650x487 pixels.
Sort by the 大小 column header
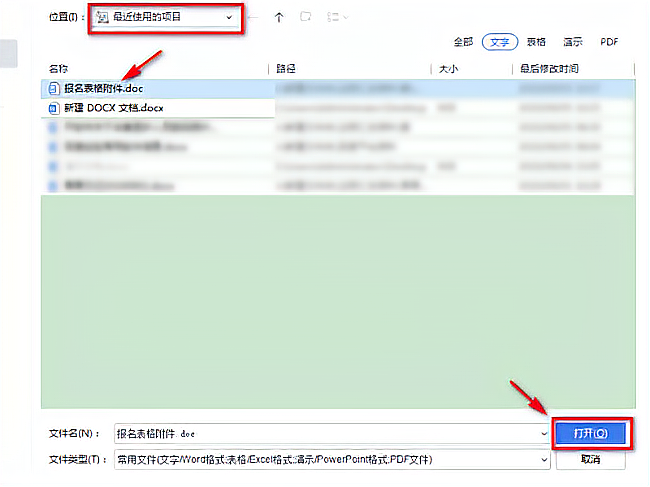[449, 69]
